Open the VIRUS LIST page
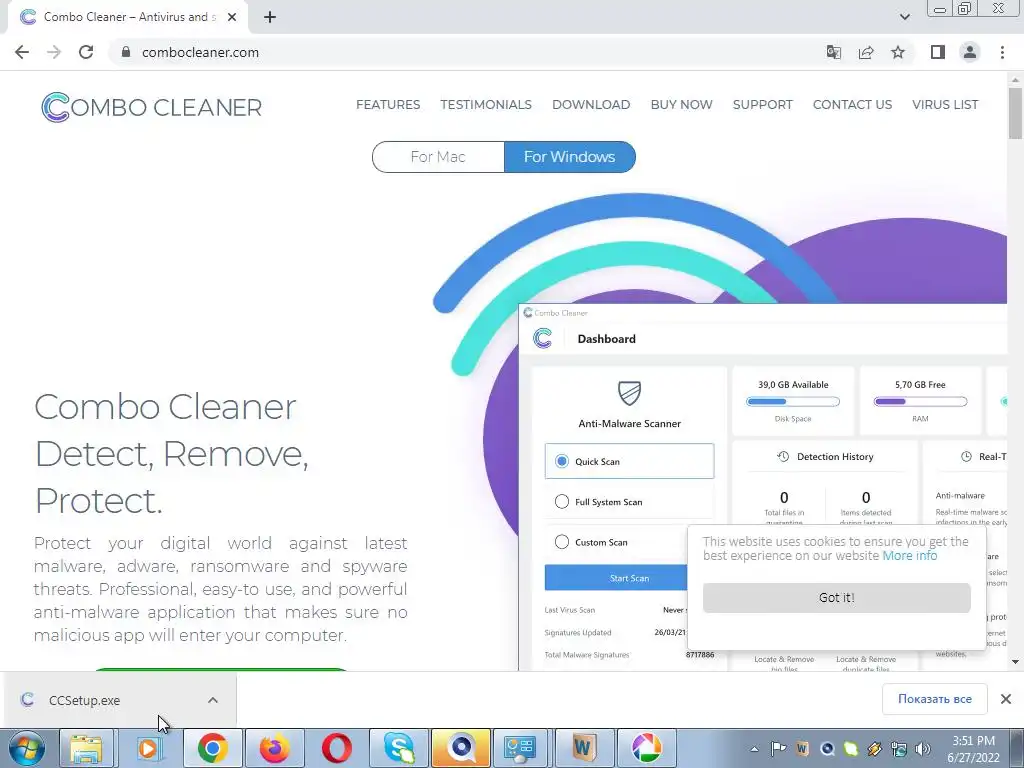Image resolution: width=1024 pixels, height=768 pixels. (x=945, y=104)
